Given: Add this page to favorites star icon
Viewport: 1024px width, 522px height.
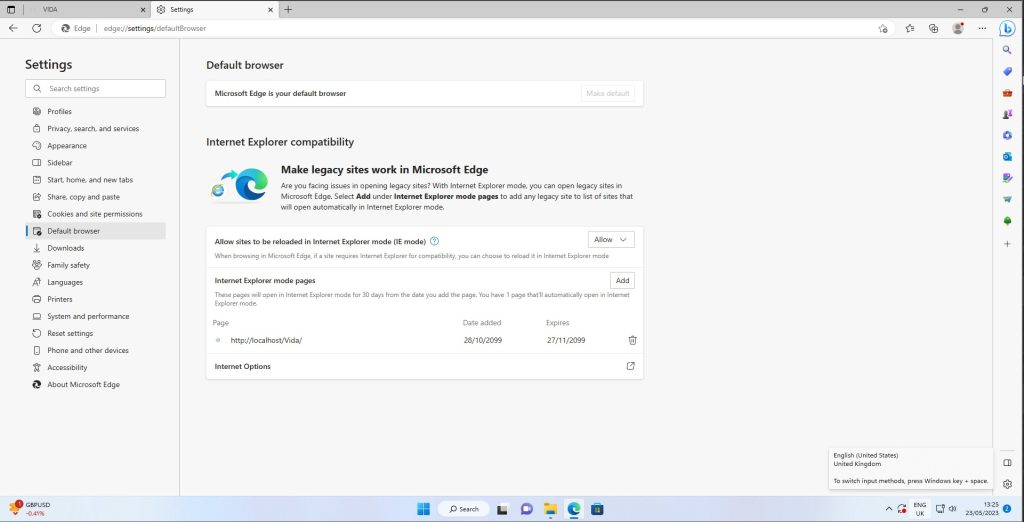Looking at the screenshot, I should coord(883,29).
